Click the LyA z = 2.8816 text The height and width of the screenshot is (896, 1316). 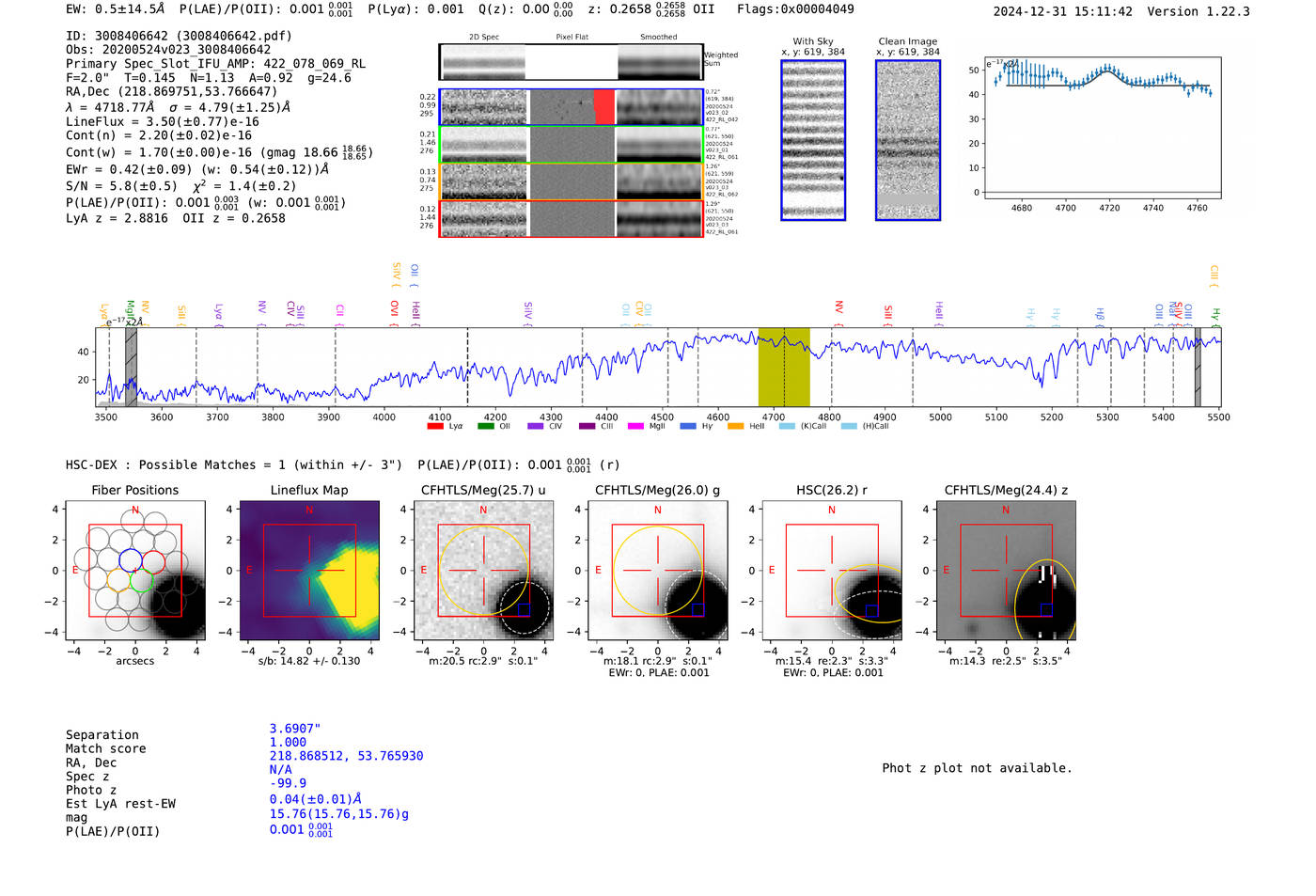pyautogui.click(x=117, y=218)
